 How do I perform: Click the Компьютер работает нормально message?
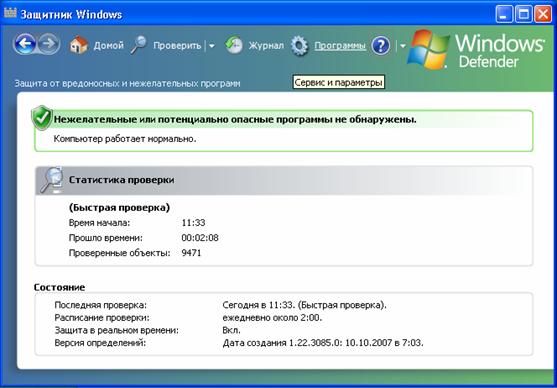coord(125,139)
